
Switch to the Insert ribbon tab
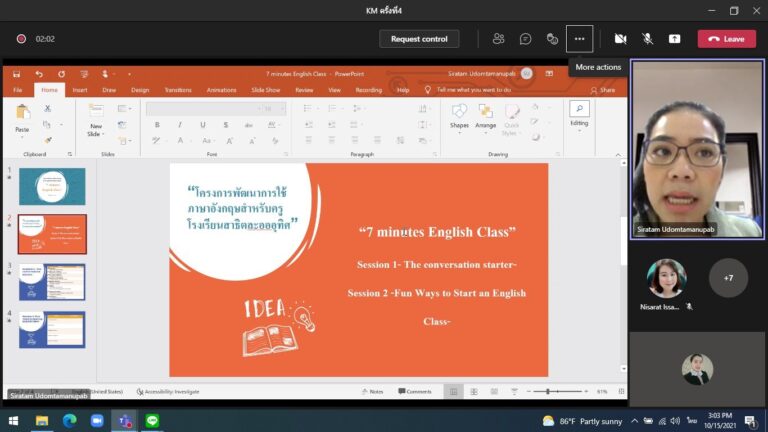tap(80, 90)
